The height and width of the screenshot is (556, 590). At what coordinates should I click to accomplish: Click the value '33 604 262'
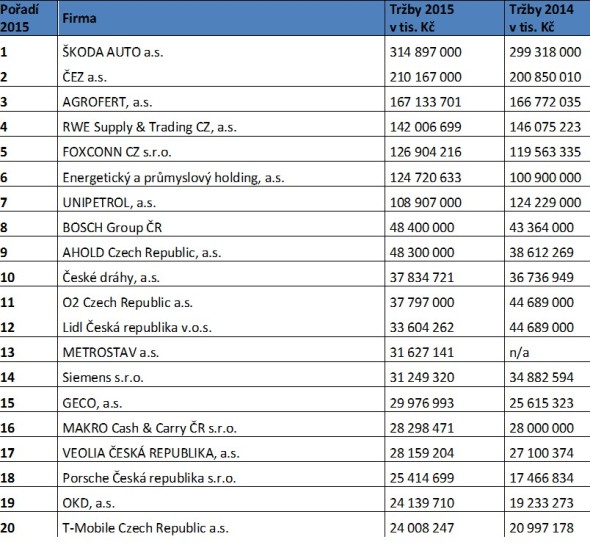click(x=422, y=327)
